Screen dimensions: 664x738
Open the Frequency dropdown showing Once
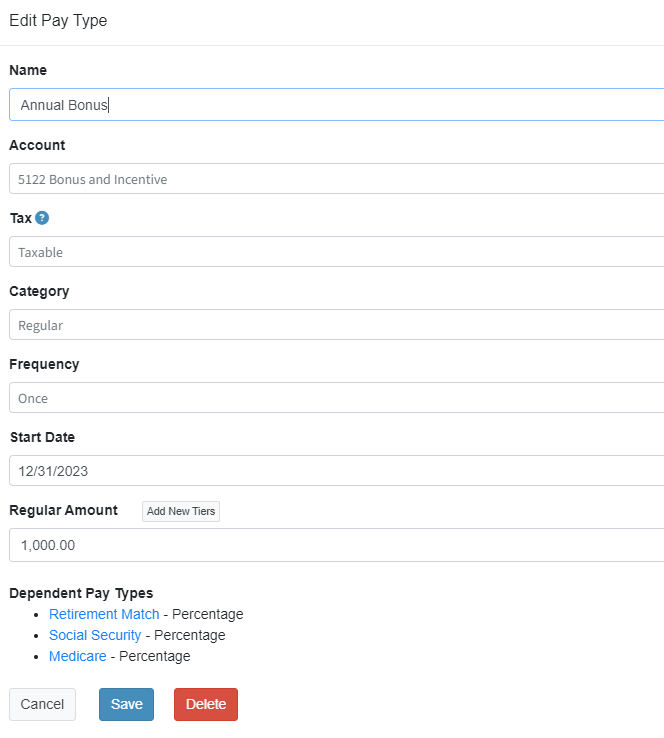pyautogui.click(x=336, y=398)
